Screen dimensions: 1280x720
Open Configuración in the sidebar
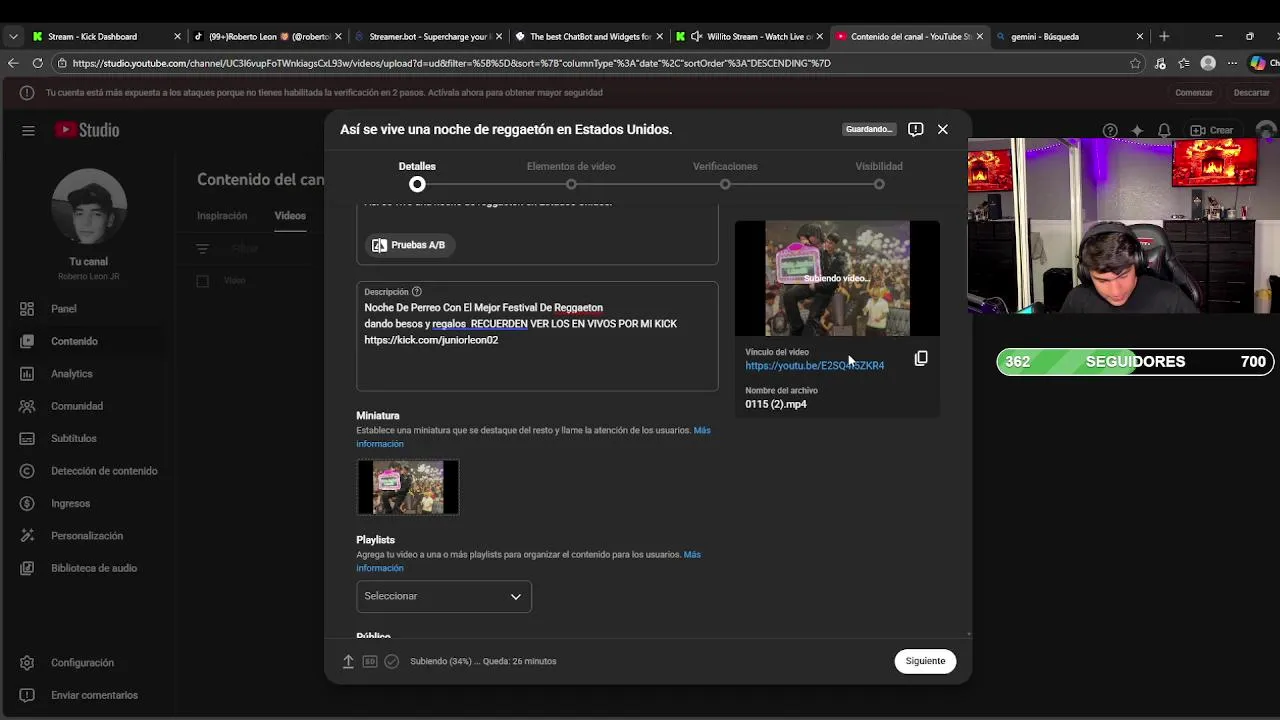[x=82, y=663]
